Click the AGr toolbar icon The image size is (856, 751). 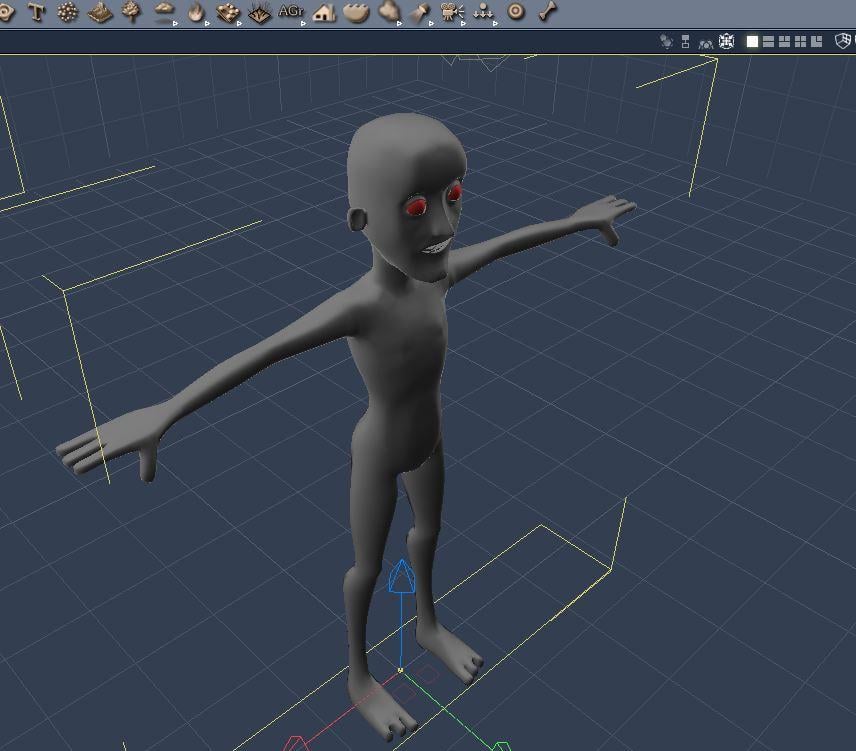[290, 11]
